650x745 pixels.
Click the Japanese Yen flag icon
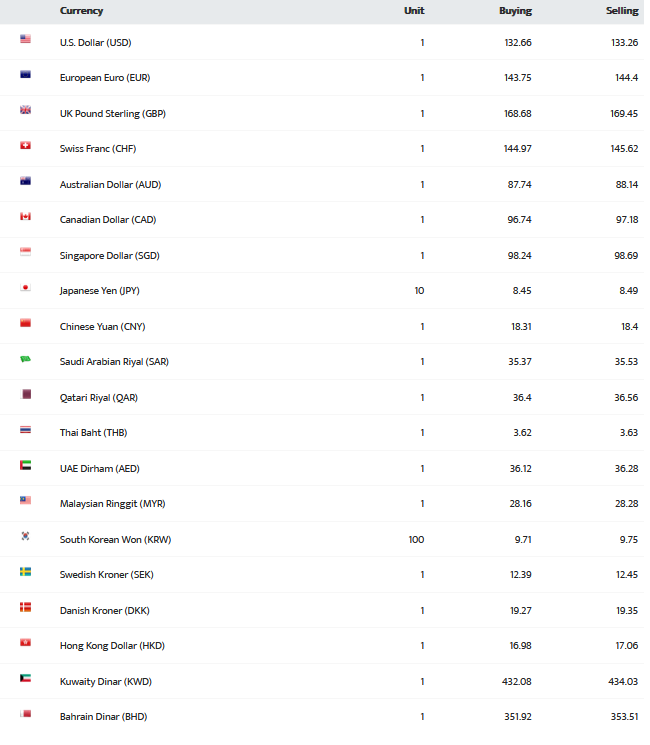pyautogui.click(x=26, y=287)
